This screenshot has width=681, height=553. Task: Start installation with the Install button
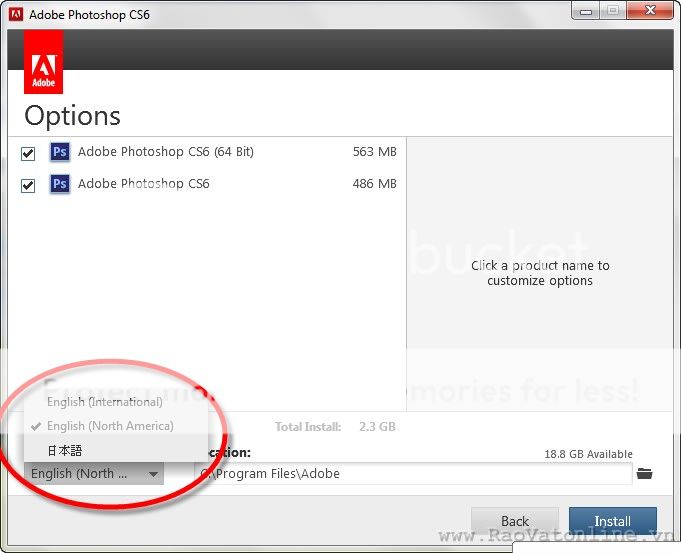coord(612,521)
